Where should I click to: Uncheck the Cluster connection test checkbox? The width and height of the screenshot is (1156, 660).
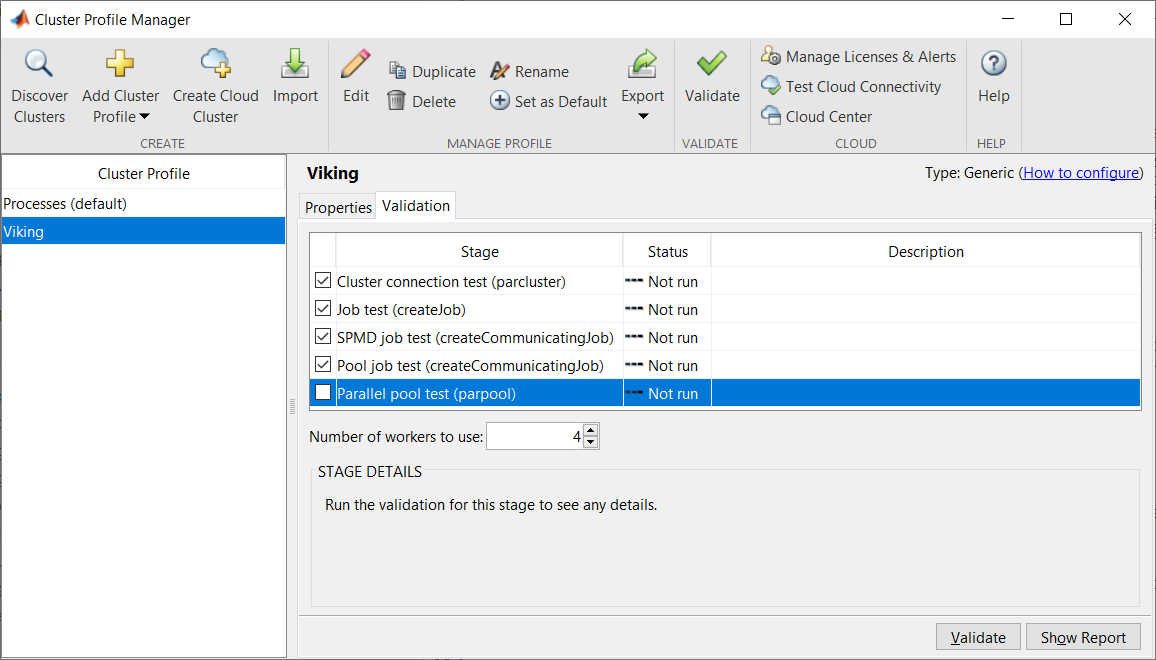tap(323, 281)
